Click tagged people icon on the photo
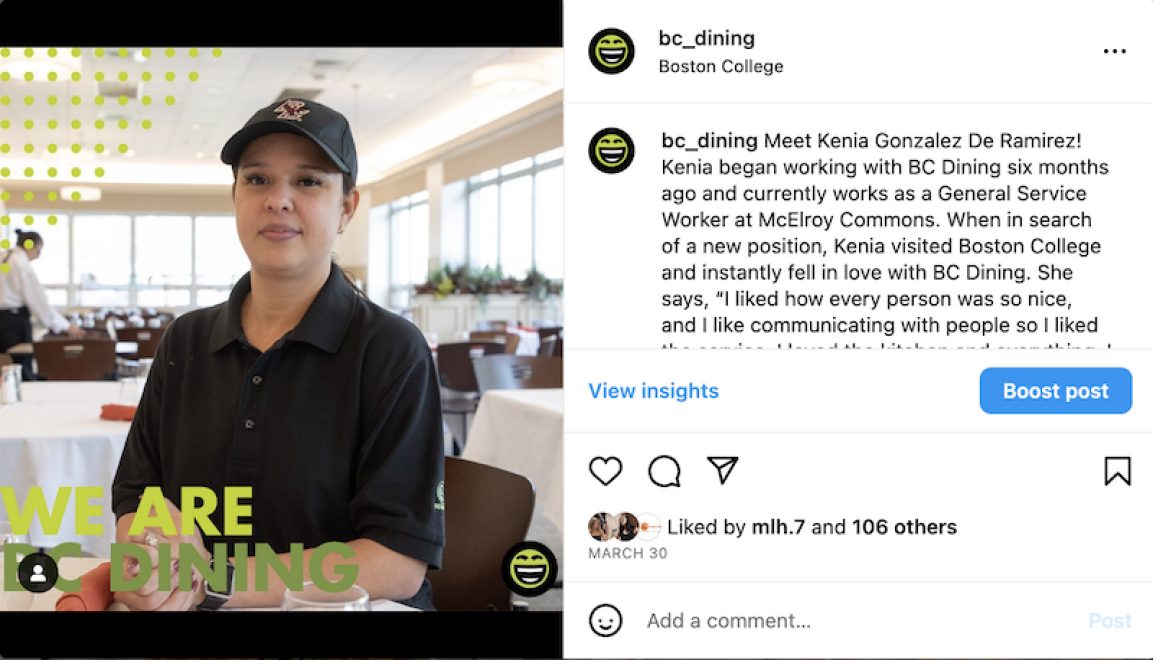This screenshot has height=660, width=1153. 38,572
